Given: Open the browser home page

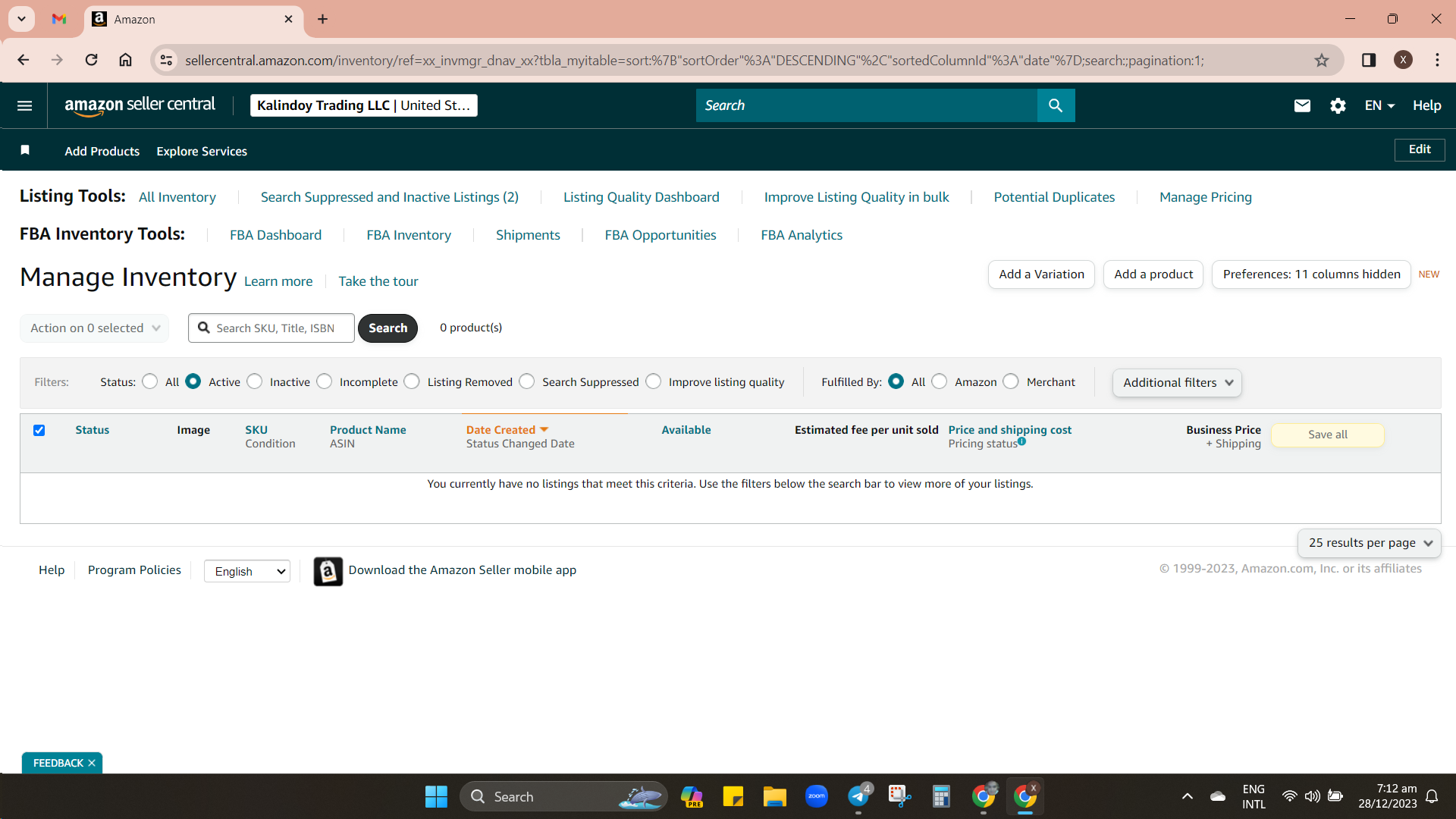Looking at the screenshot, I should pyautogui.click(x=126, y=60).
